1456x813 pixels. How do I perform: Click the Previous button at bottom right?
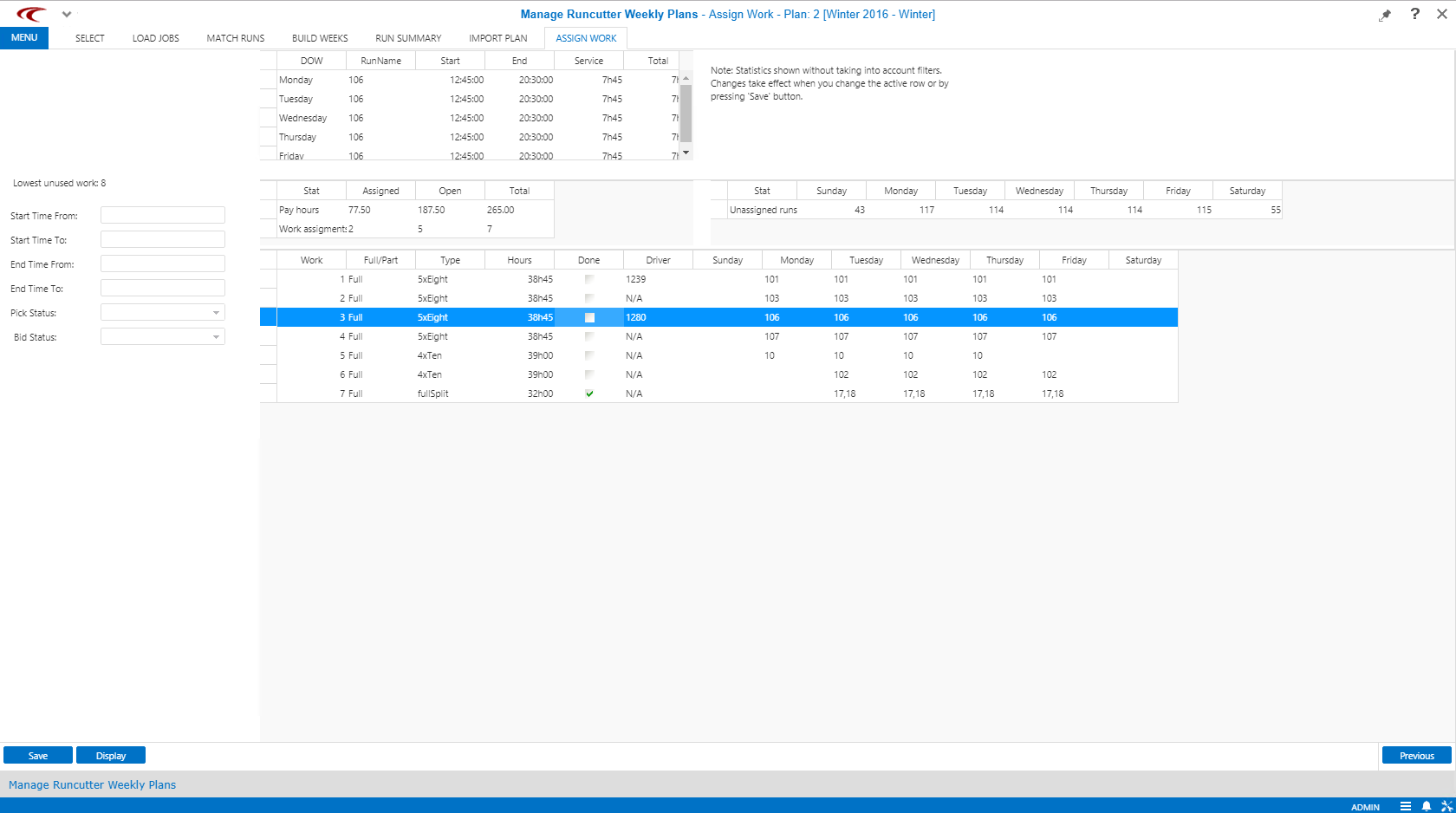[1416, 755]
